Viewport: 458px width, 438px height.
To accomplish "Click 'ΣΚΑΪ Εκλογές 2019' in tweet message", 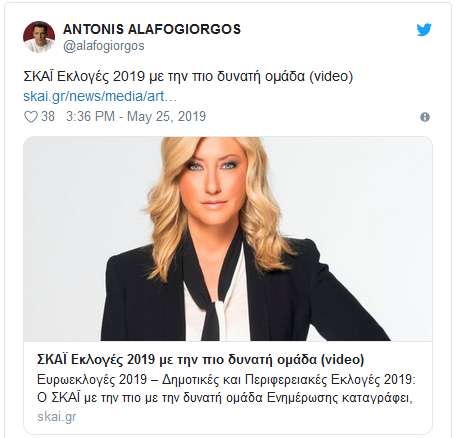I will click(83, 77).
